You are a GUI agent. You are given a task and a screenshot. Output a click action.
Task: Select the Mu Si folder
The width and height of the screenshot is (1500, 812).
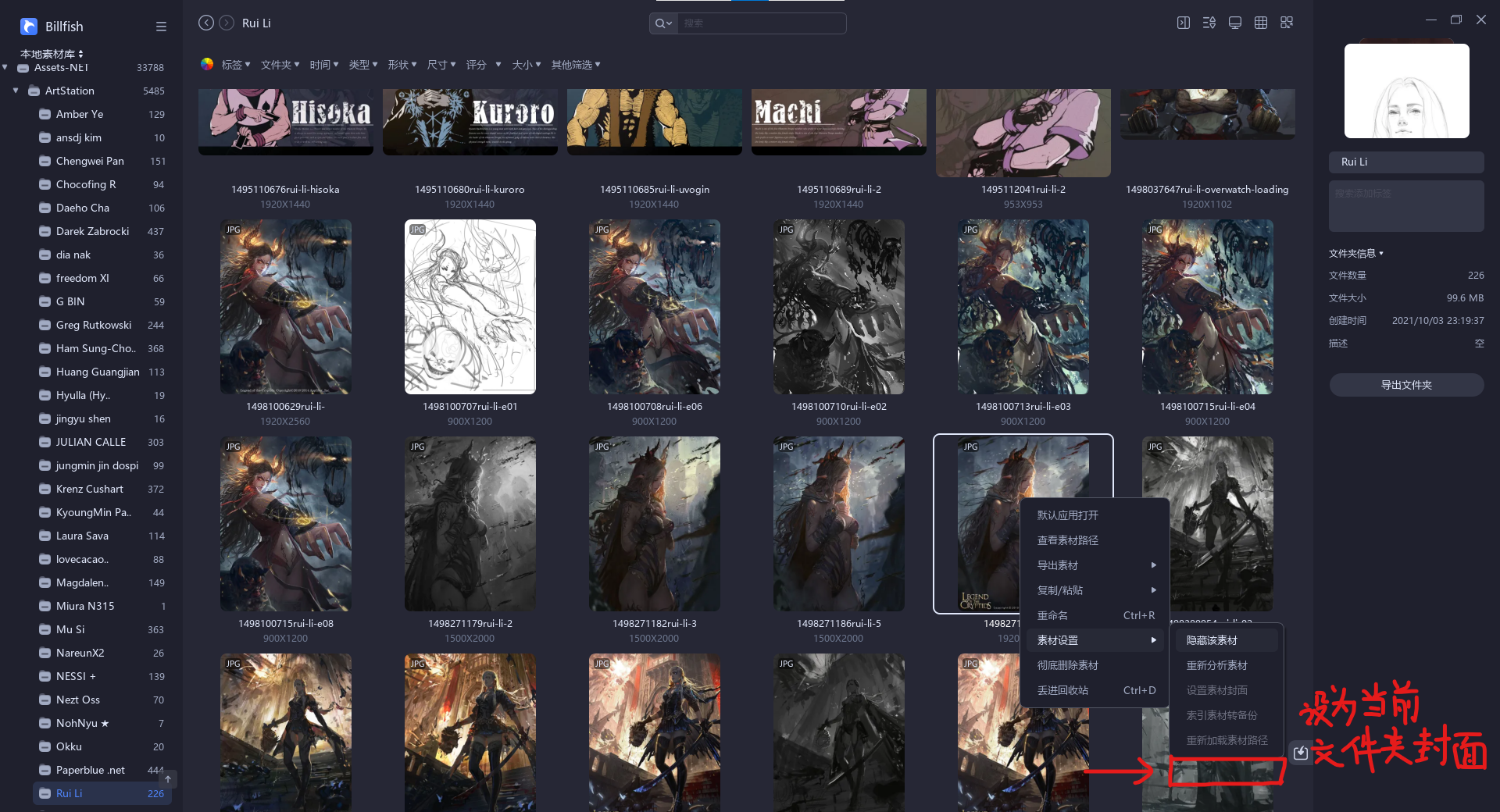click(x=102, y=629)
